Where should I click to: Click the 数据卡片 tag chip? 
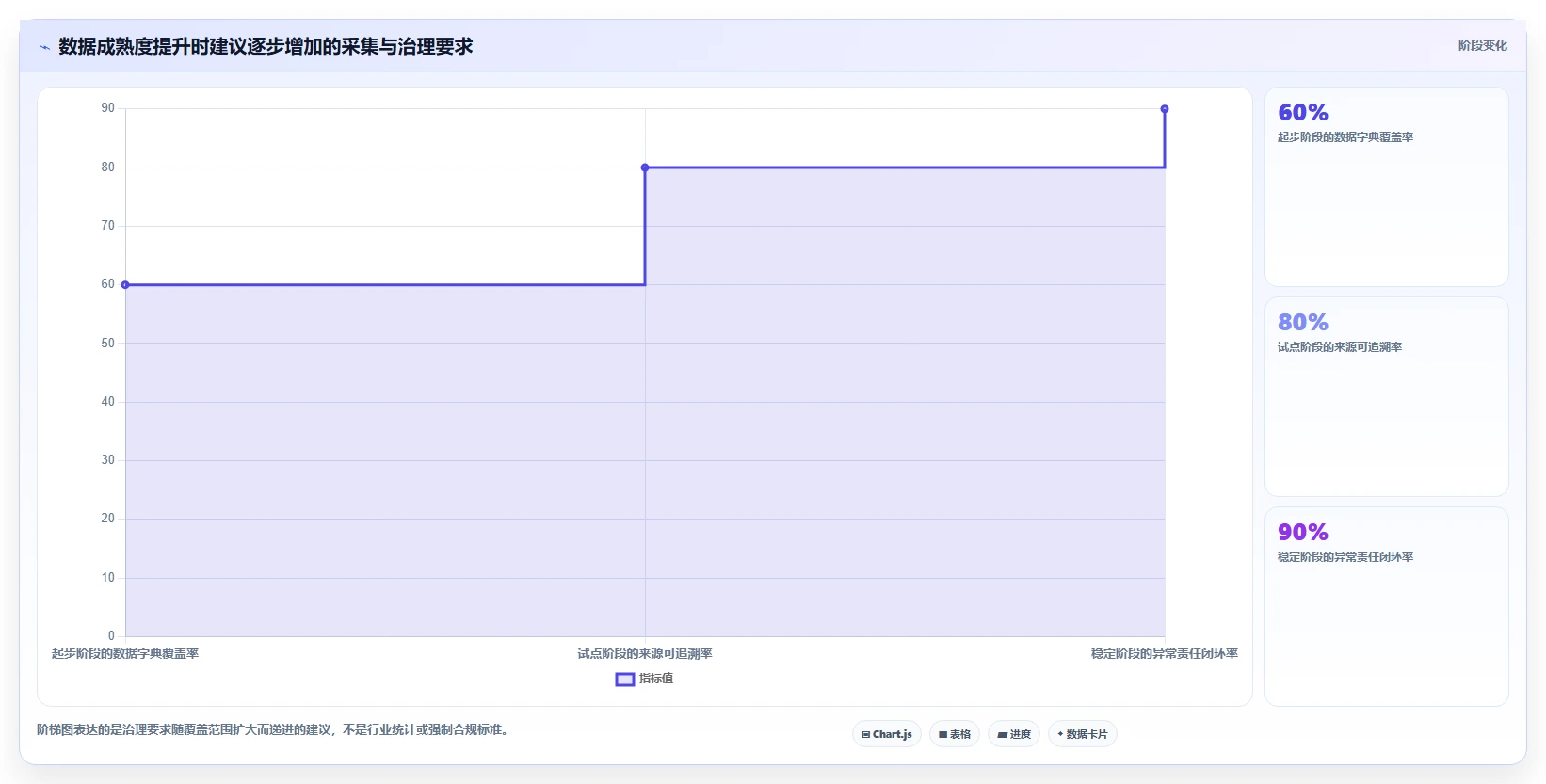[x=1083, y=734]
